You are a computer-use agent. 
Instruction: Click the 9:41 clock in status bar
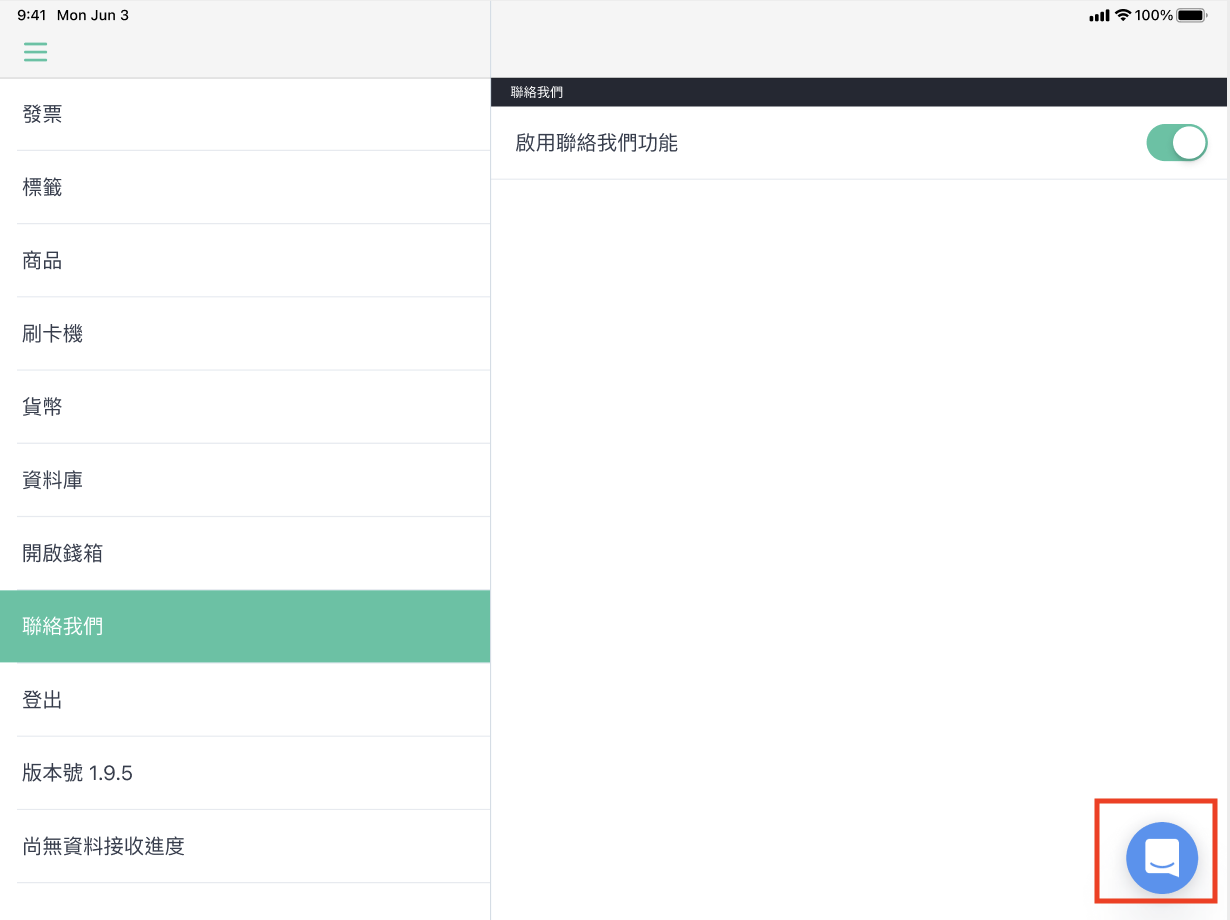point(31,15)
